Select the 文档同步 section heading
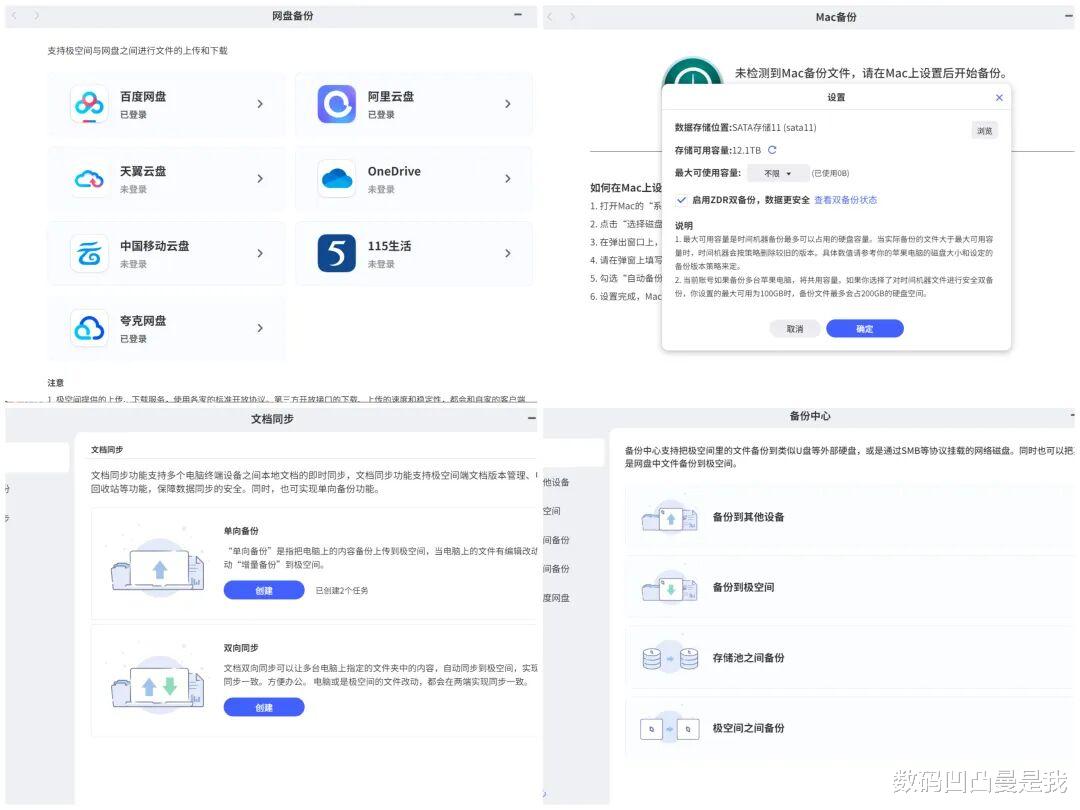Viewport: 1080px width, 810px height. (x=107, y=450)
